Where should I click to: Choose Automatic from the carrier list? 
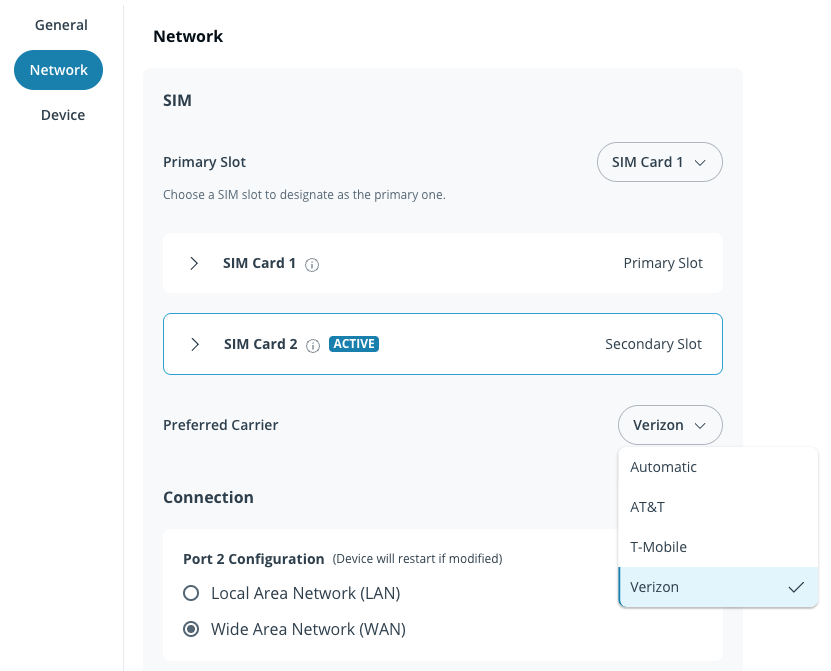(663, 467)
